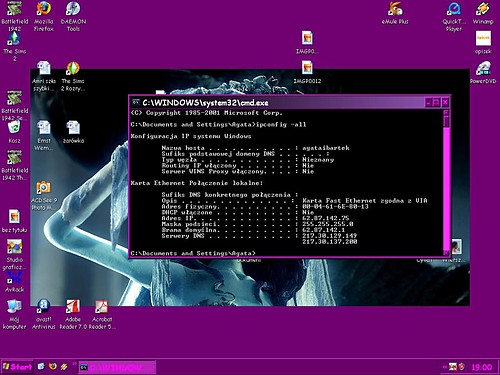The height and width of the screenshot is (375, 500).
Task: Click Show Desktop quick launch icon
Action: coord(41,367)
